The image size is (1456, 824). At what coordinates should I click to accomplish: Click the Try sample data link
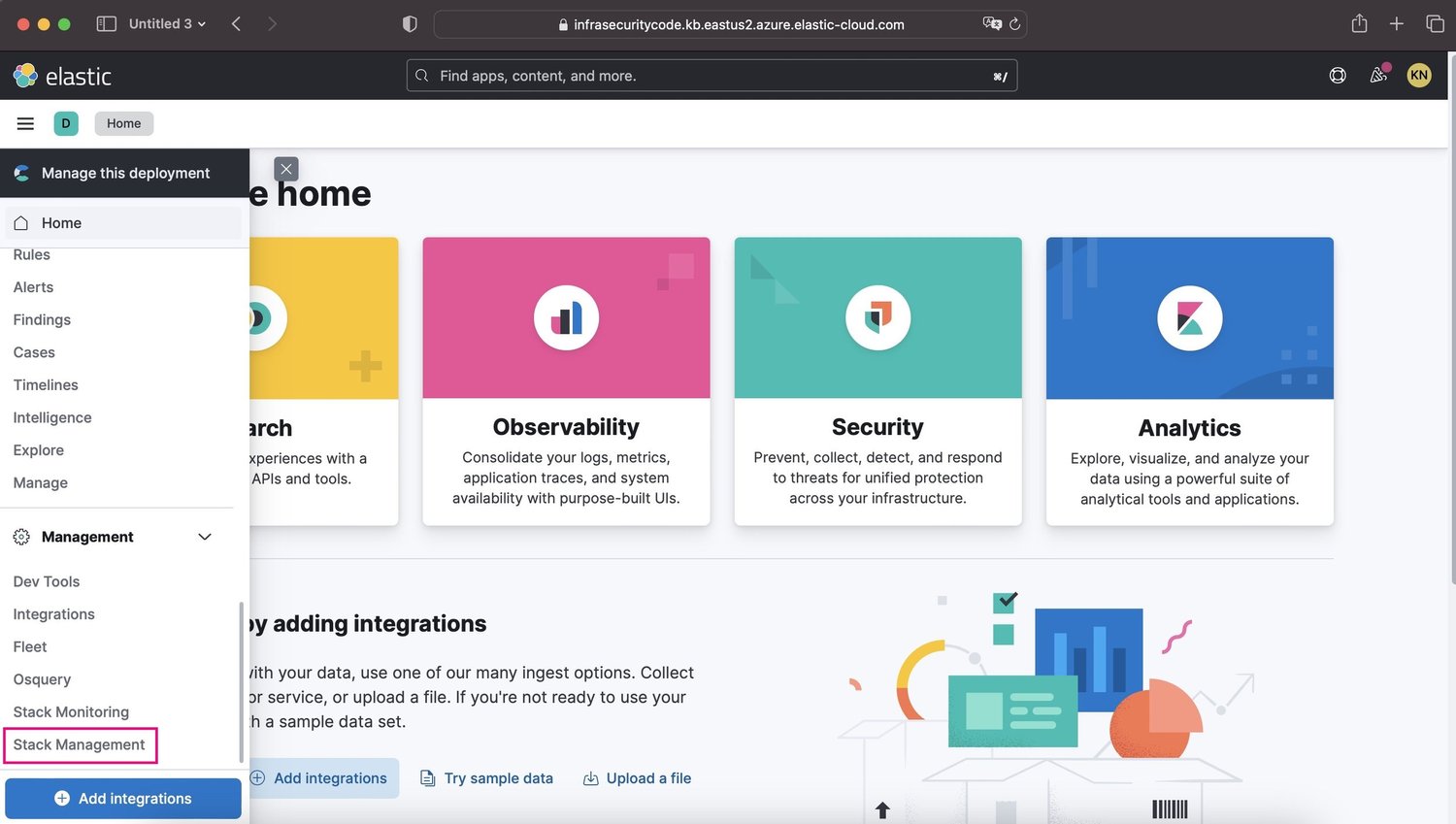[x=499, y=777]
